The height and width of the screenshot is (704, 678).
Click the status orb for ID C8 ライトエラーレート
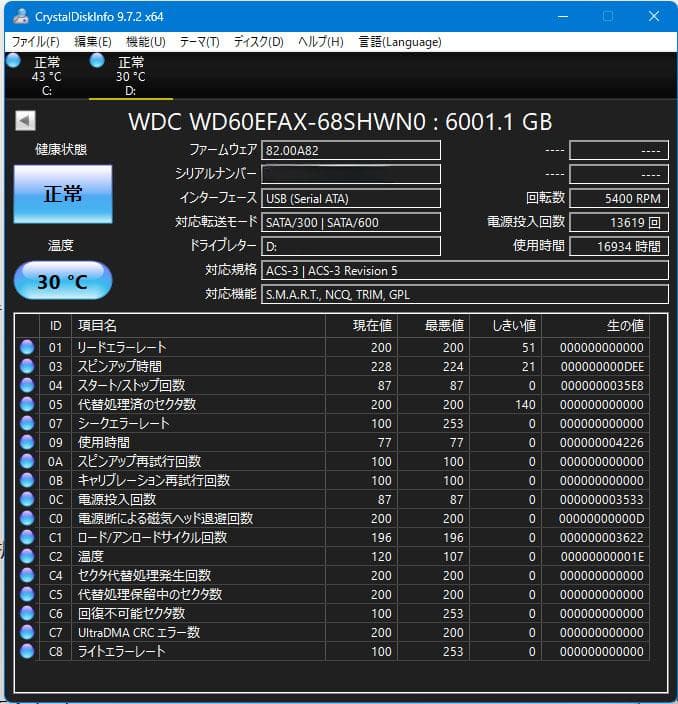pos(27,651)
